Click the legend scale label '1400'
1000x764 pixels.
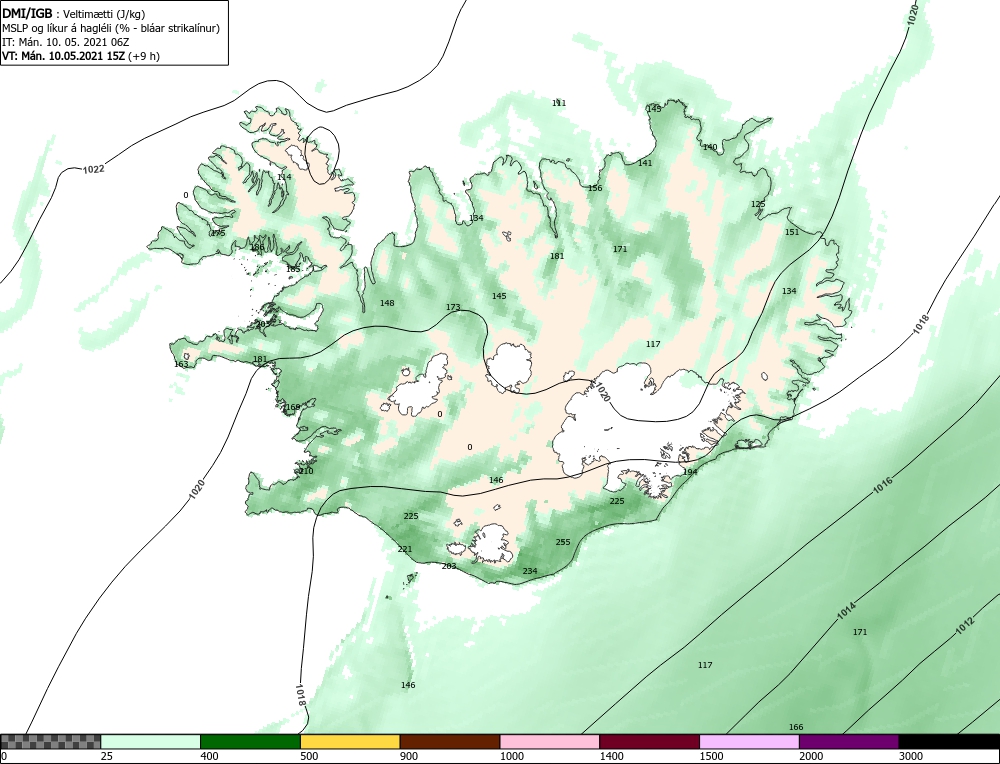tap(611, 756)
